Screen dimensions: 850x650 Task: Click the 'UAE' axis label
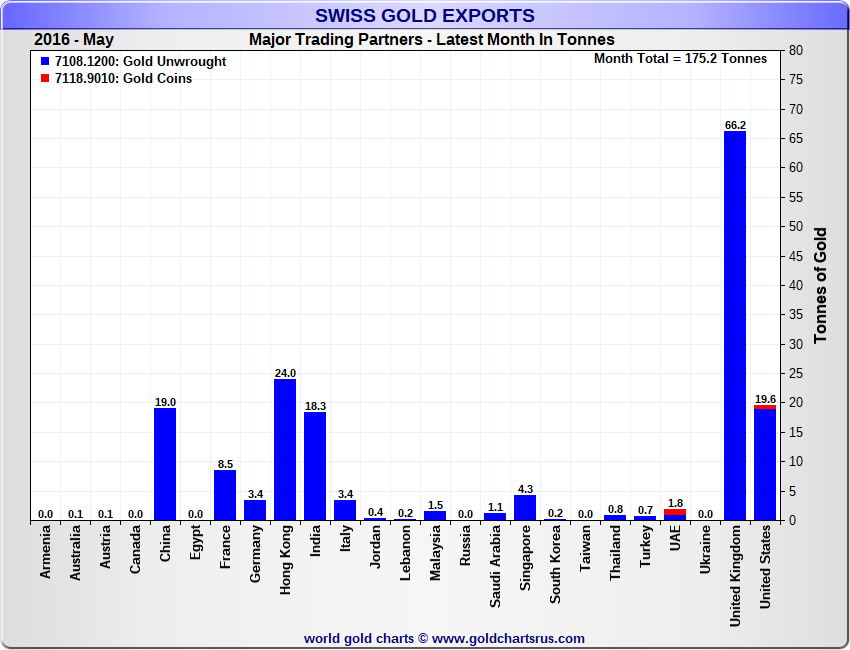[x=675, y=538]
